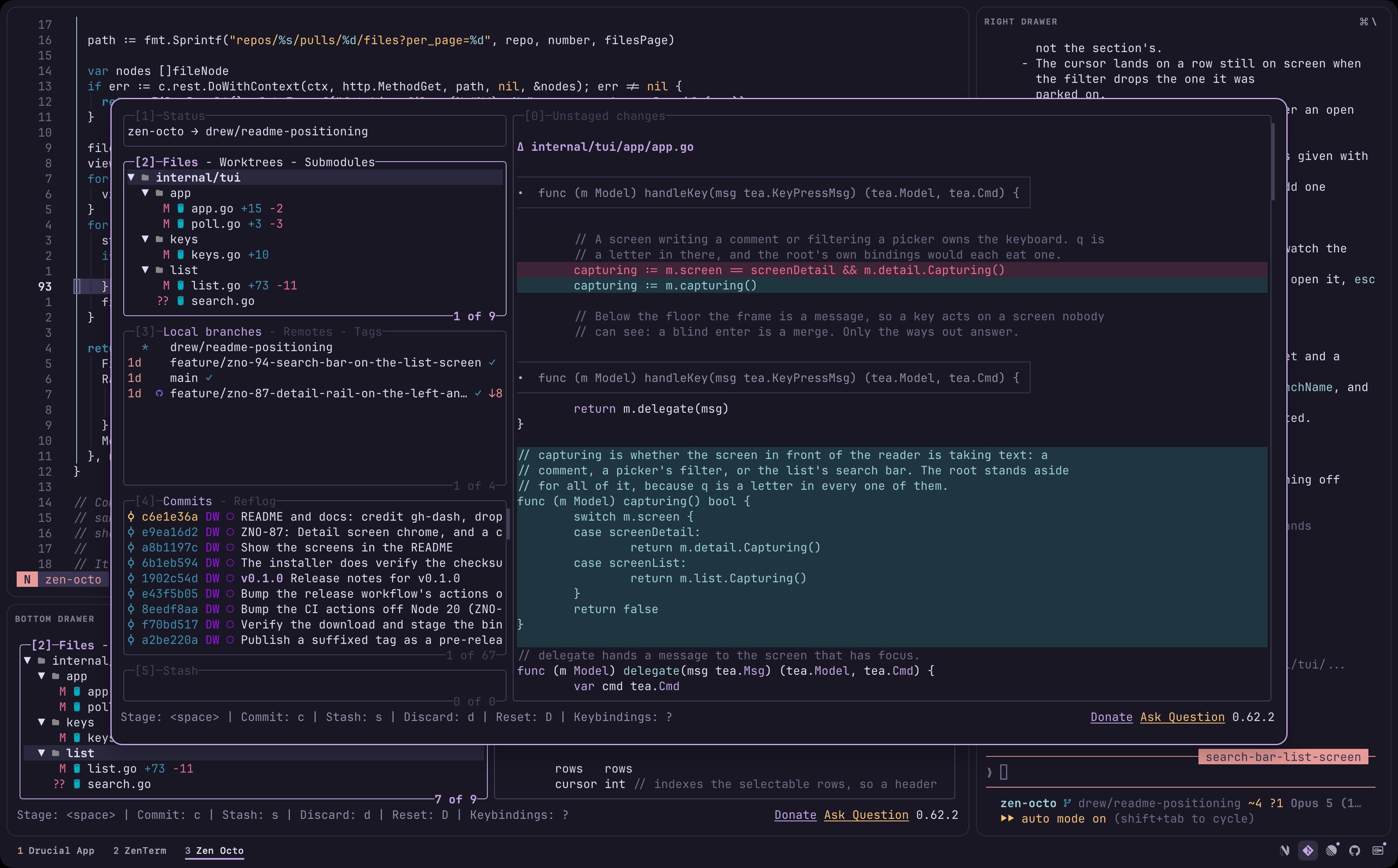The image size is (1398, 868).
Task: Select commit e9ea16d2 ZNO-87 Detail screen chrome
Action: pos(315,532)
